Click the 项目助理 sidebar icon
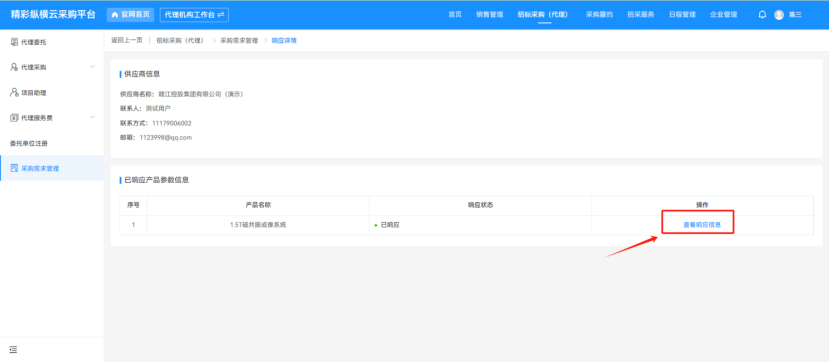 [x=14, y=92]
